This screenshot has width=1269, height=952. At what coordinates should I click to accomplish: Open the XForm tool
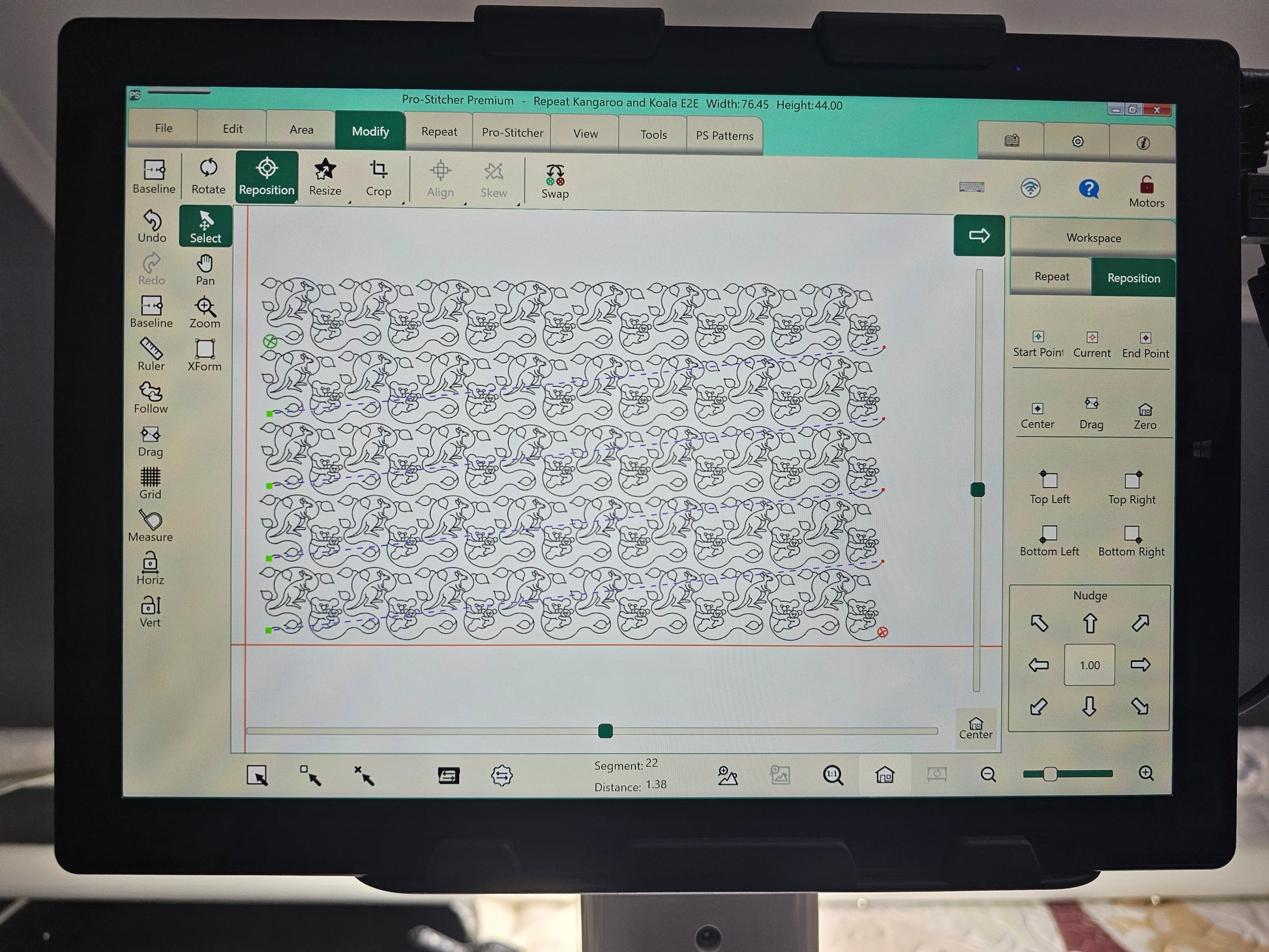(205, 355)
